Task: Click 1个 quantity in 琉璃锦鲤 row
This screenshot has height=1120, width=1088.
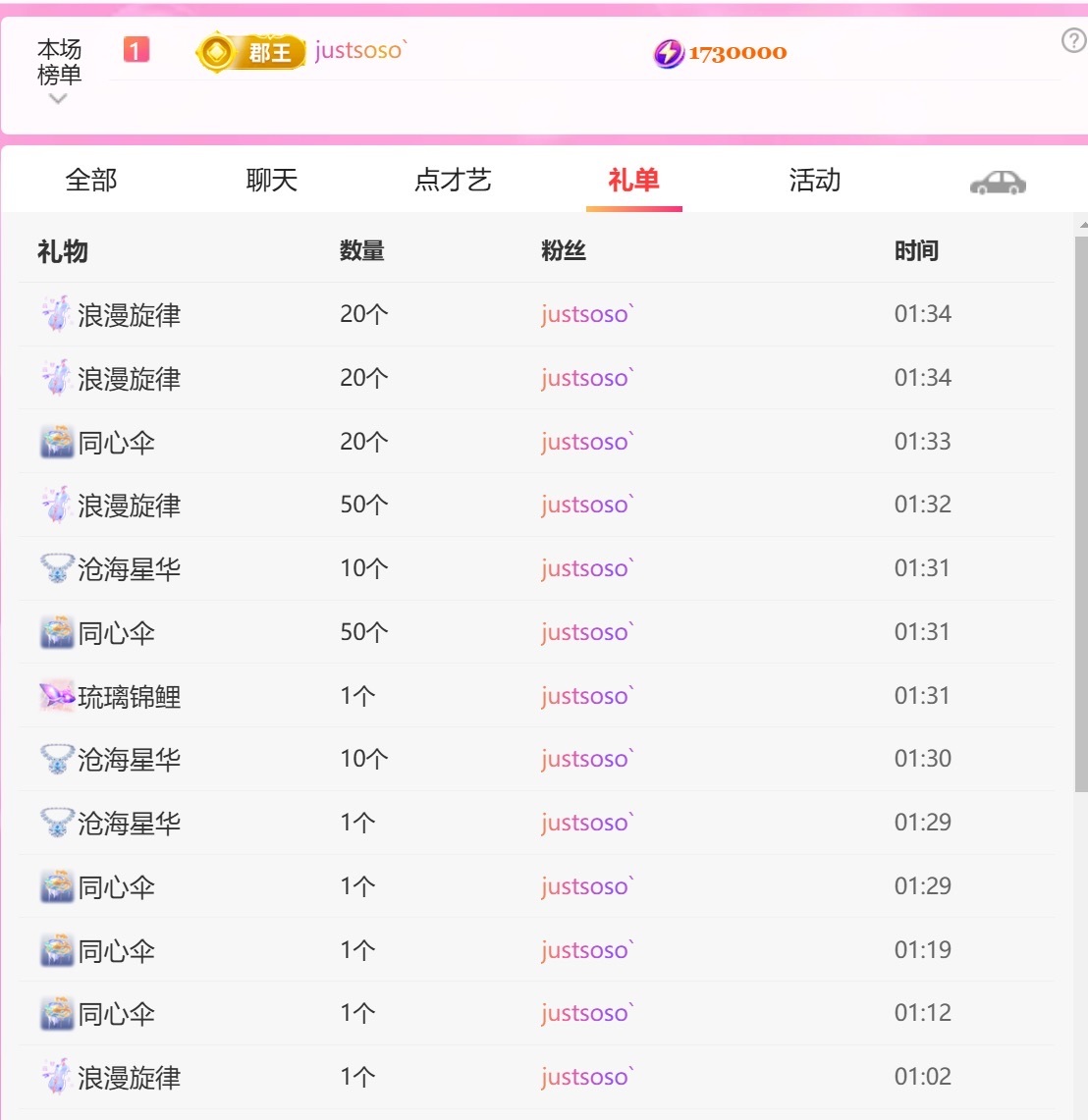Action: click(x=357, y=696)
